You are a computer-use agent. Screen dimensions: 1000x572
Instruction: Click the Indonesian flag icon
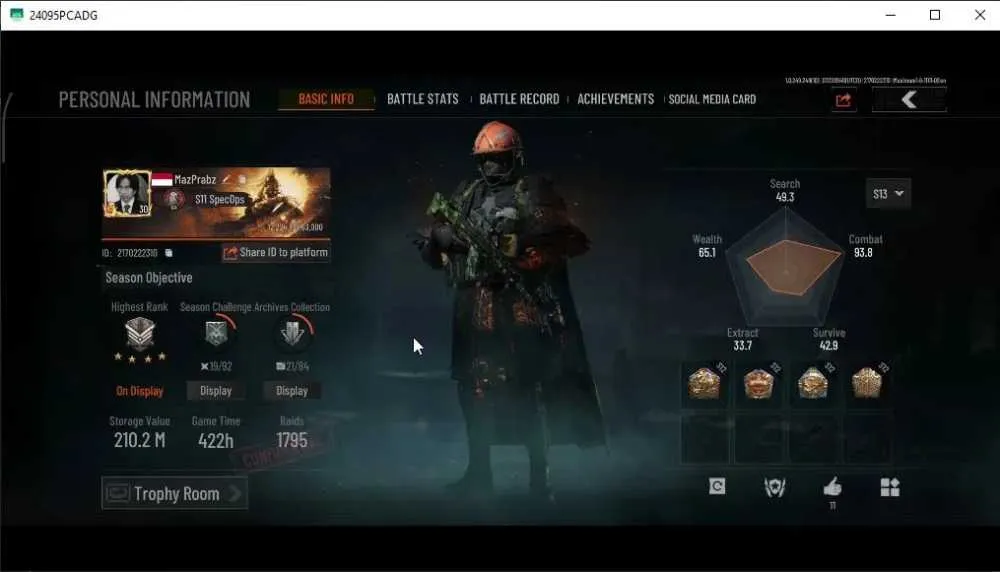pyautogui.click(x=162, y=180)
